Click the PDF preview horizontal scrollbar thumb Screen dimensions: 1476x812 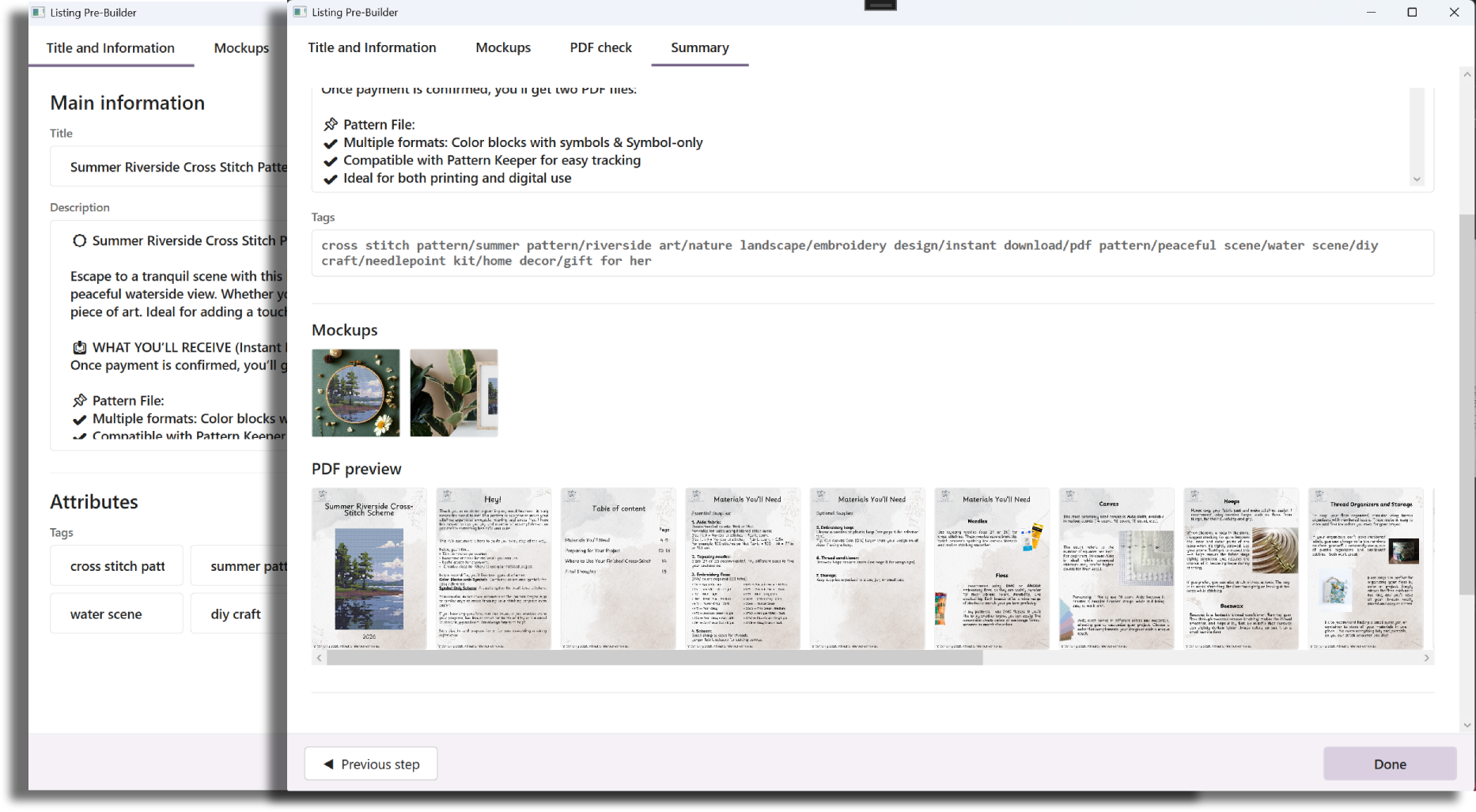(655, 658)
